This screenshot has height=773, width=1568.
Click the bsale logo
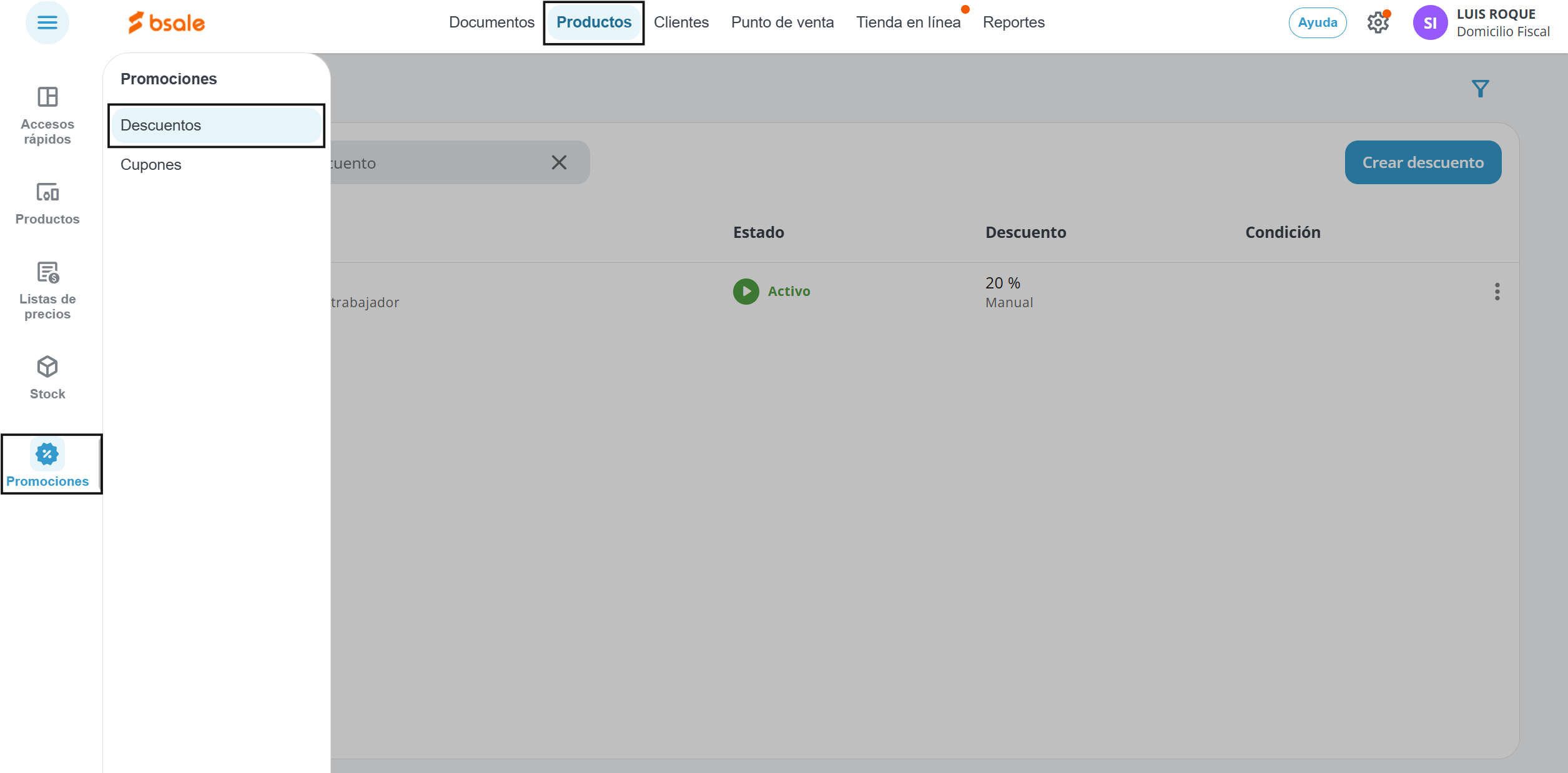tap(167, 23)
